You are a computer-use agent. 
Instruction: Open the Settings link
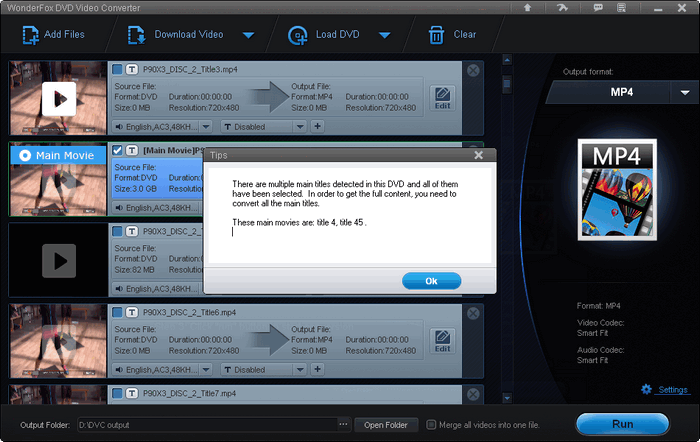point(673,390)
